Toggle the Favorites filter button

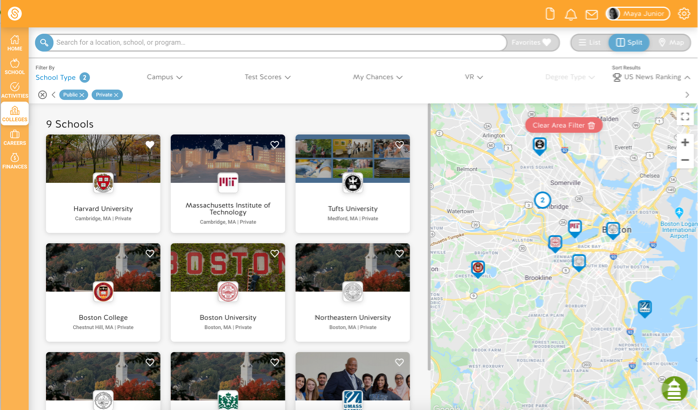pos(532,43)
